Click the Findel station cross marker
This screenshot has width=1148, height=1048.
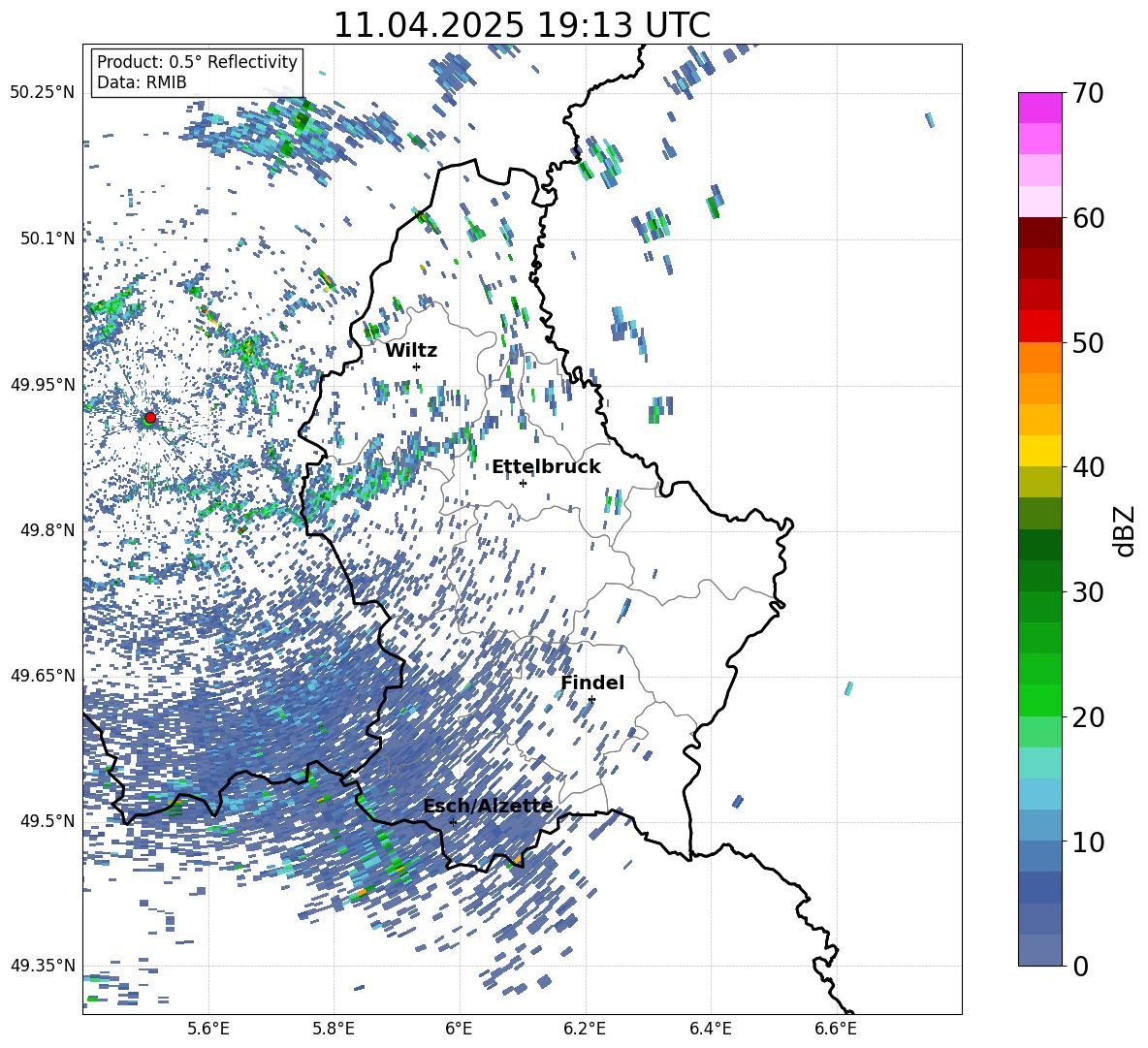[591, 700]
